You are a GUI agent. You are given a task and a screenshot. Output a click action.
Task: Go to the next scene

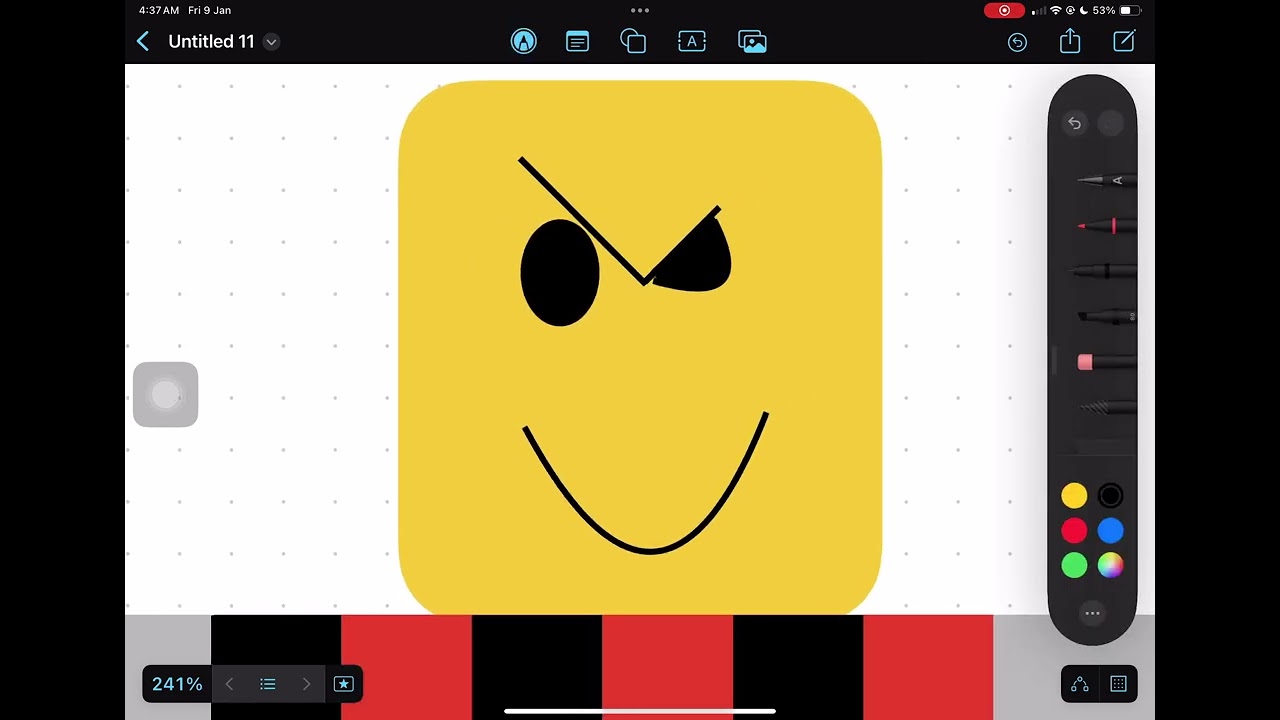coord(306,684)
